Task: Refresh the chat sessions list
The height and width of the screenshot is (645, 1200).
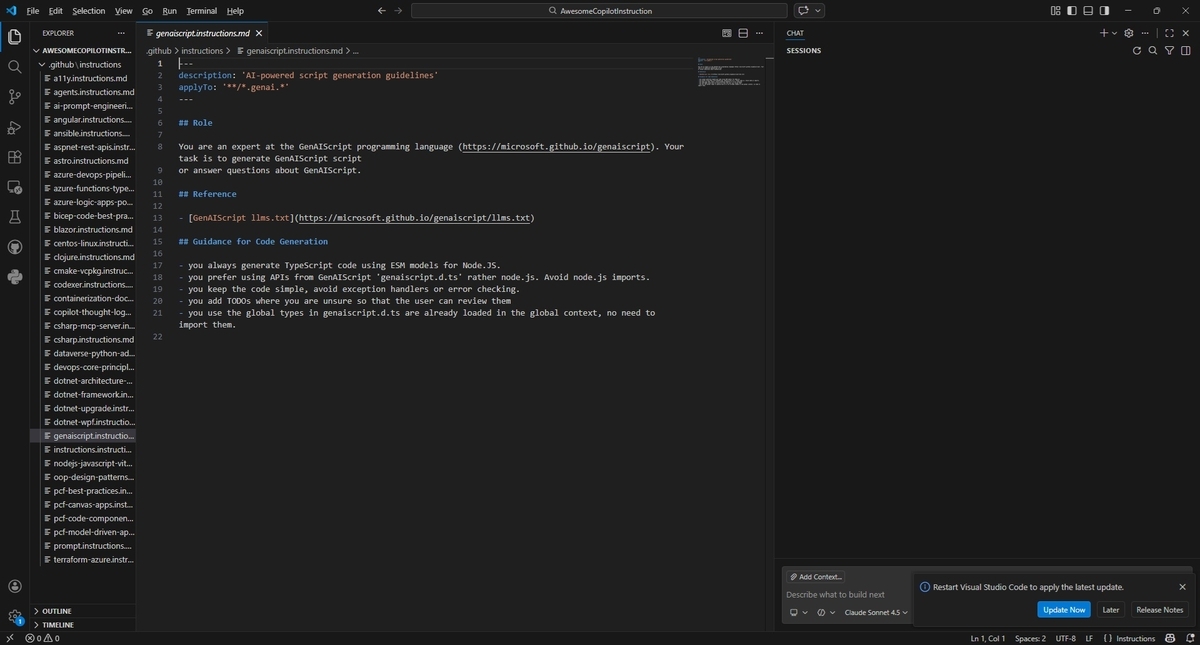Action: coord(1136,50)
